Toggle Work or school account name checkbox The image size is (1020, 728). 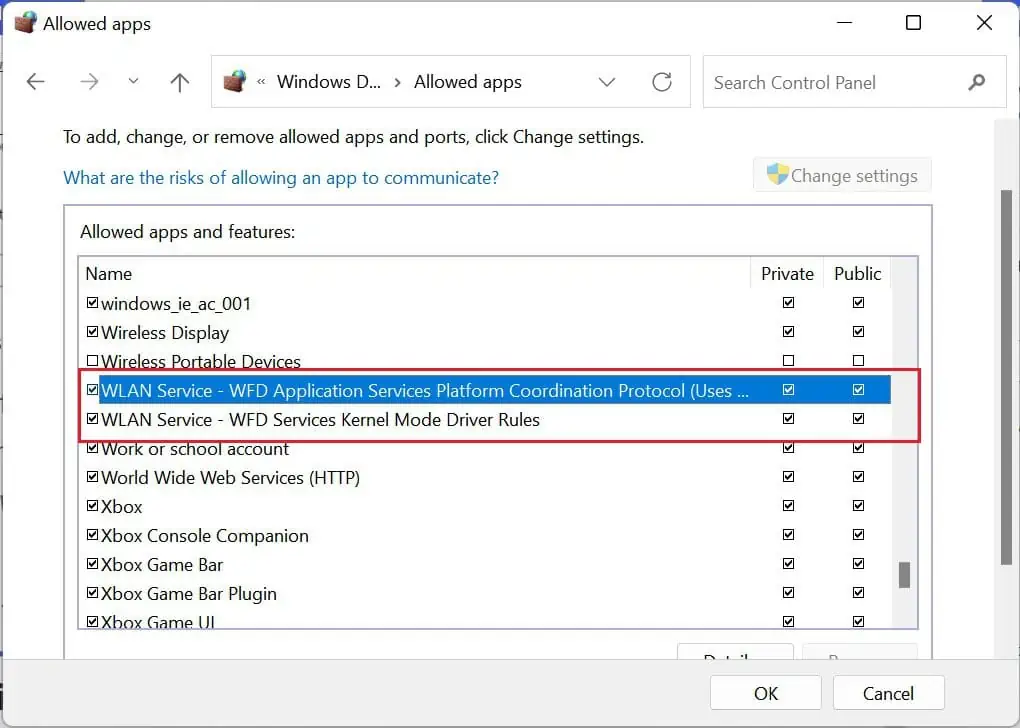pos(92,448)
